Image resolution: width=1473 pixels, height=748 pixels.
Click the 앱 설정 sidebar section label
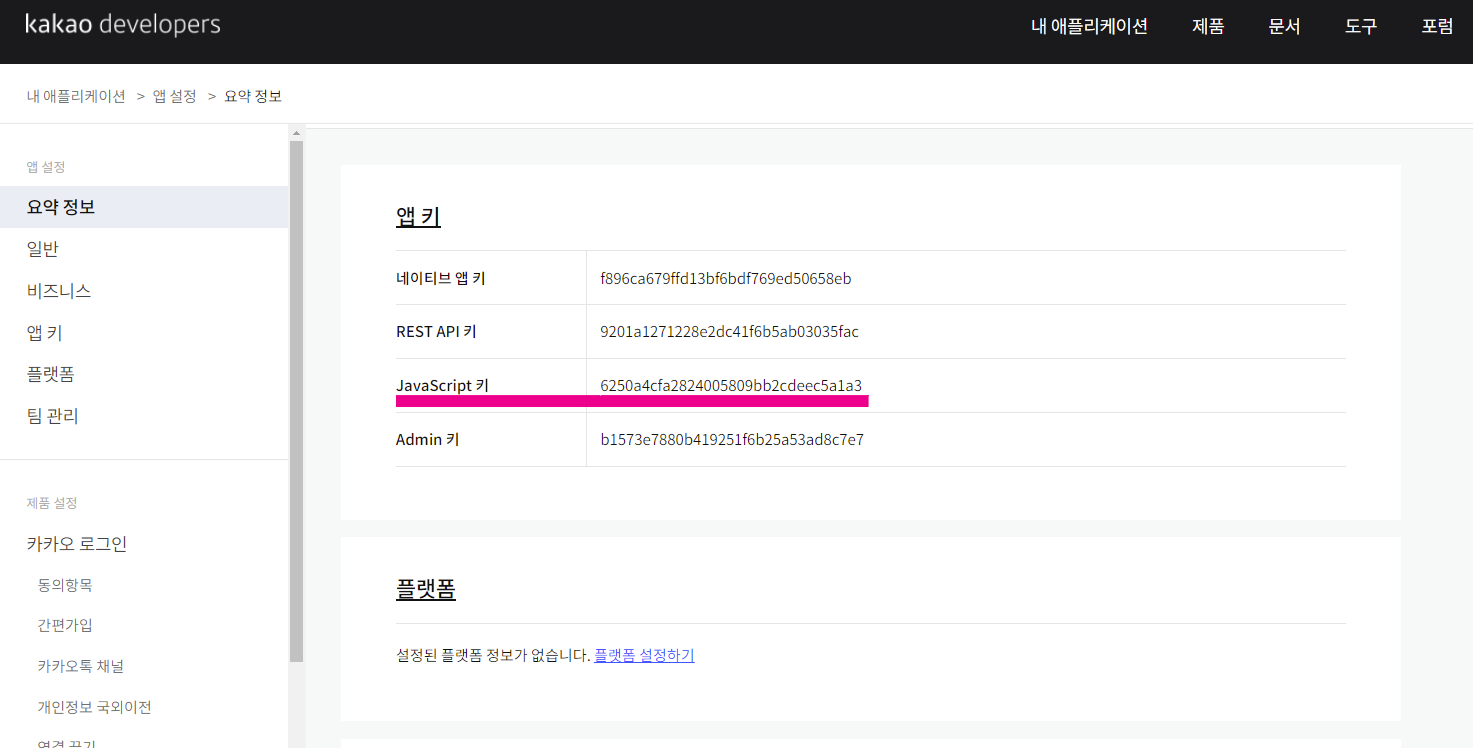(x=46, y=167)
